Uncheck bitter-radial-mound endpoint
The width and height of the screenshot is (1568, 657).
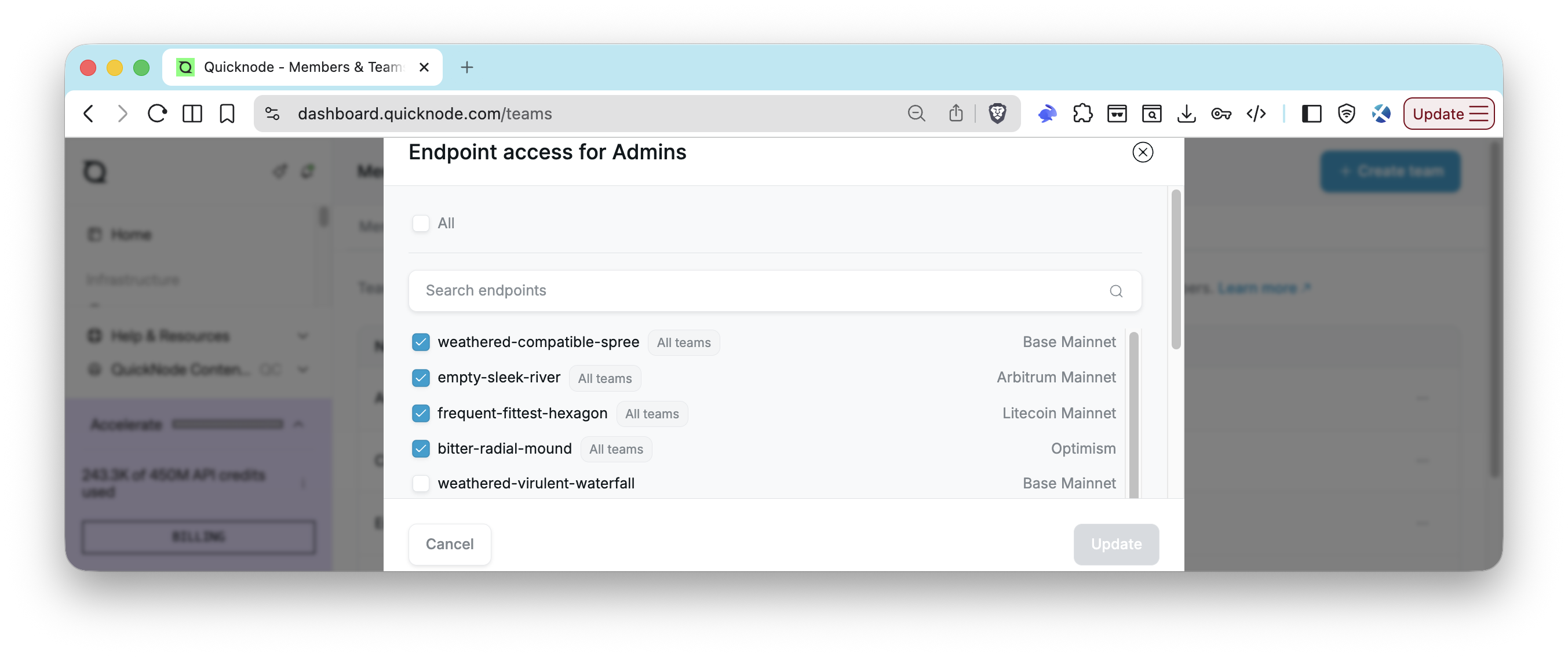[x=421, y=448]
